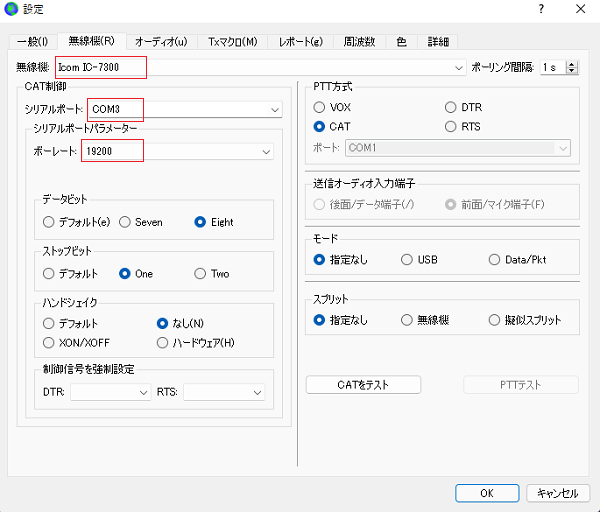This screenshot has width=600, height=512.
Task: Expand the ボーレート 19200 dropdown
Action: pyautogui.click(x=266, y=151)
